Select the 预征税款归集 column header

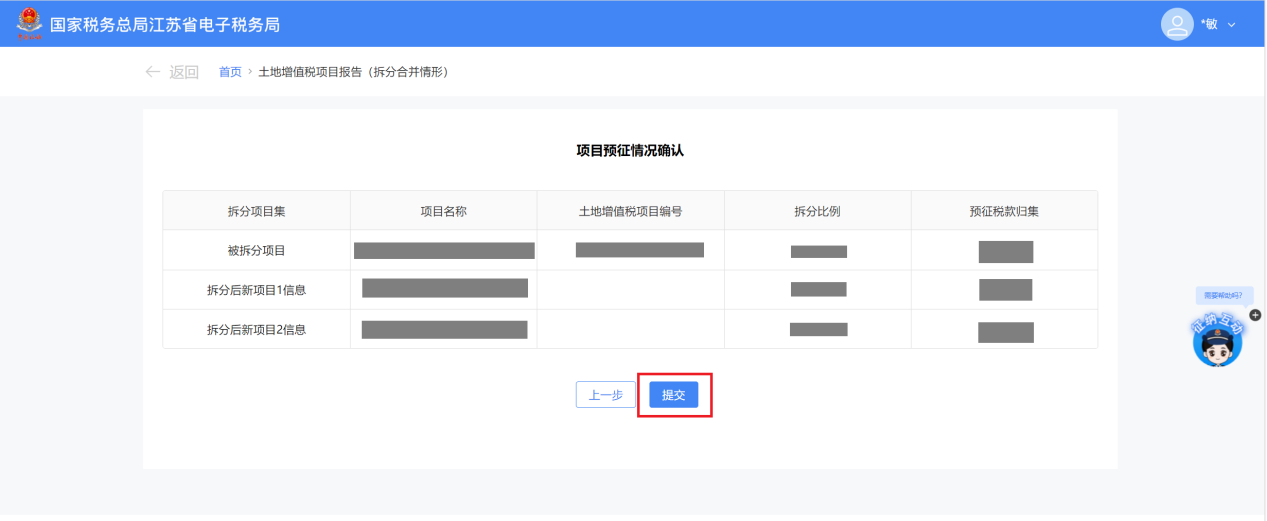click(1004, 211)
